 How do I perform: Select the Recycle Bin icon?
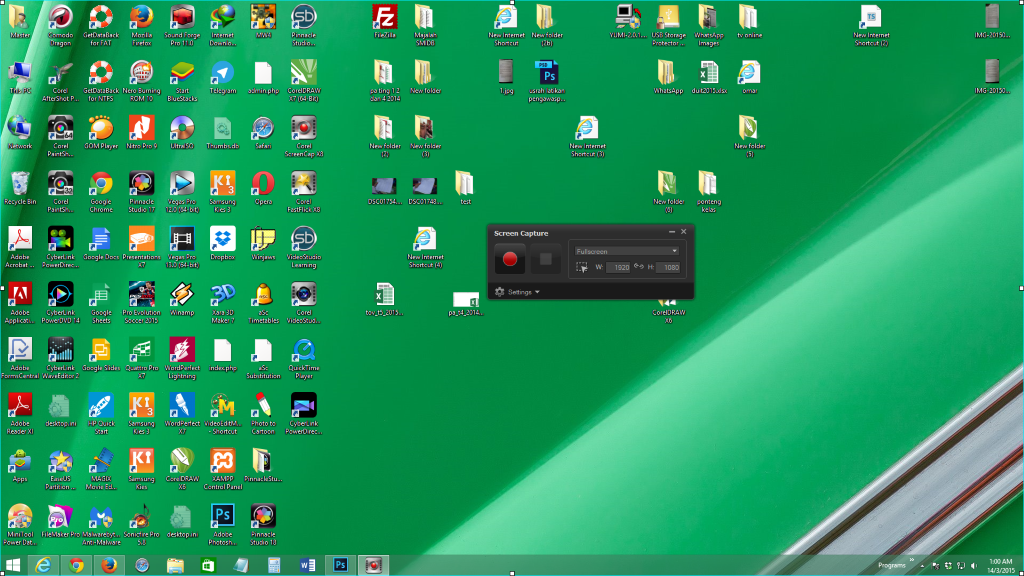coord(20,188)
